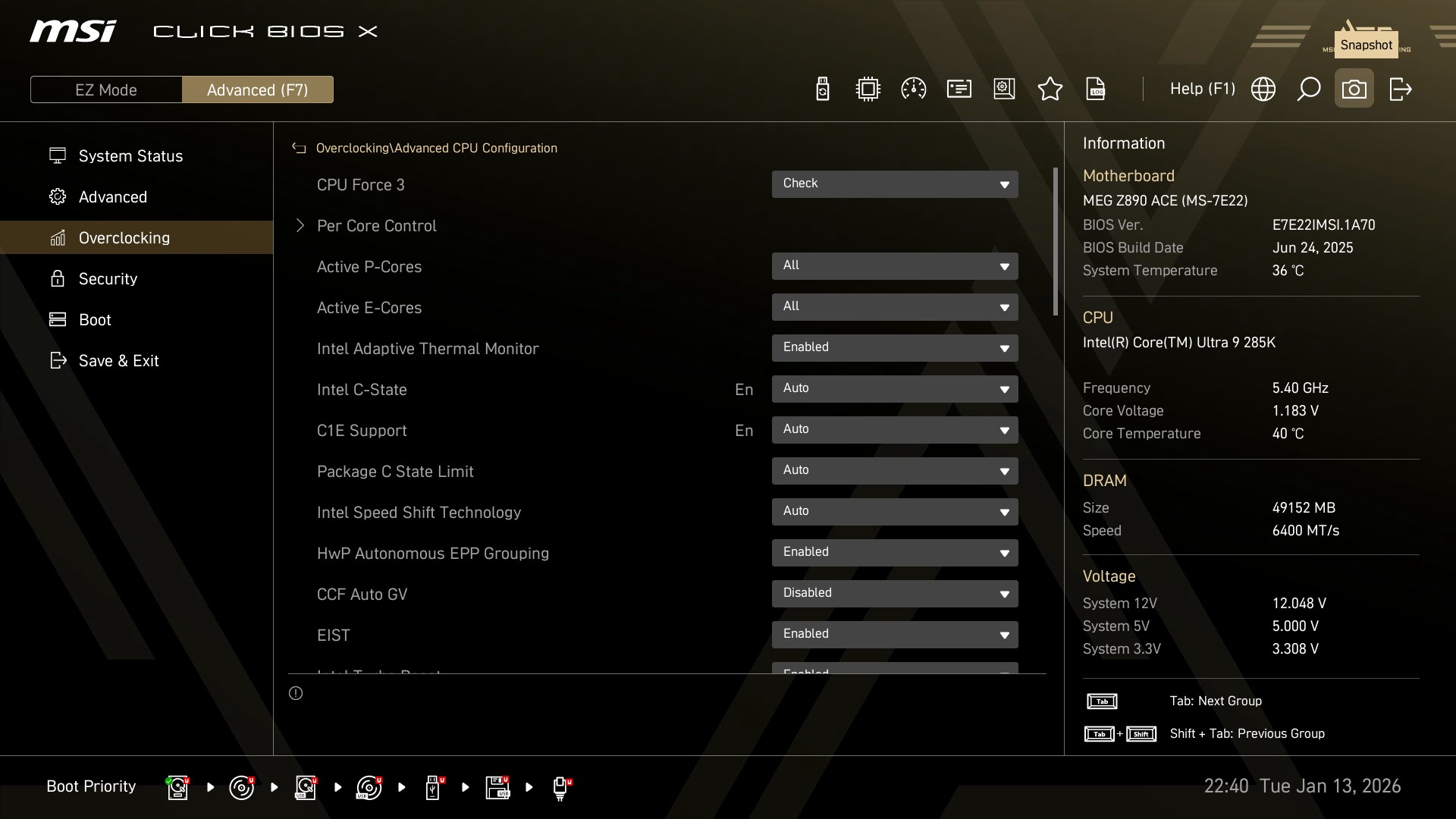Viewport: 1456px width, 819px height.
Task: Switch to EZ Mode
Action: pyautogui.click(x=106, y=89)
